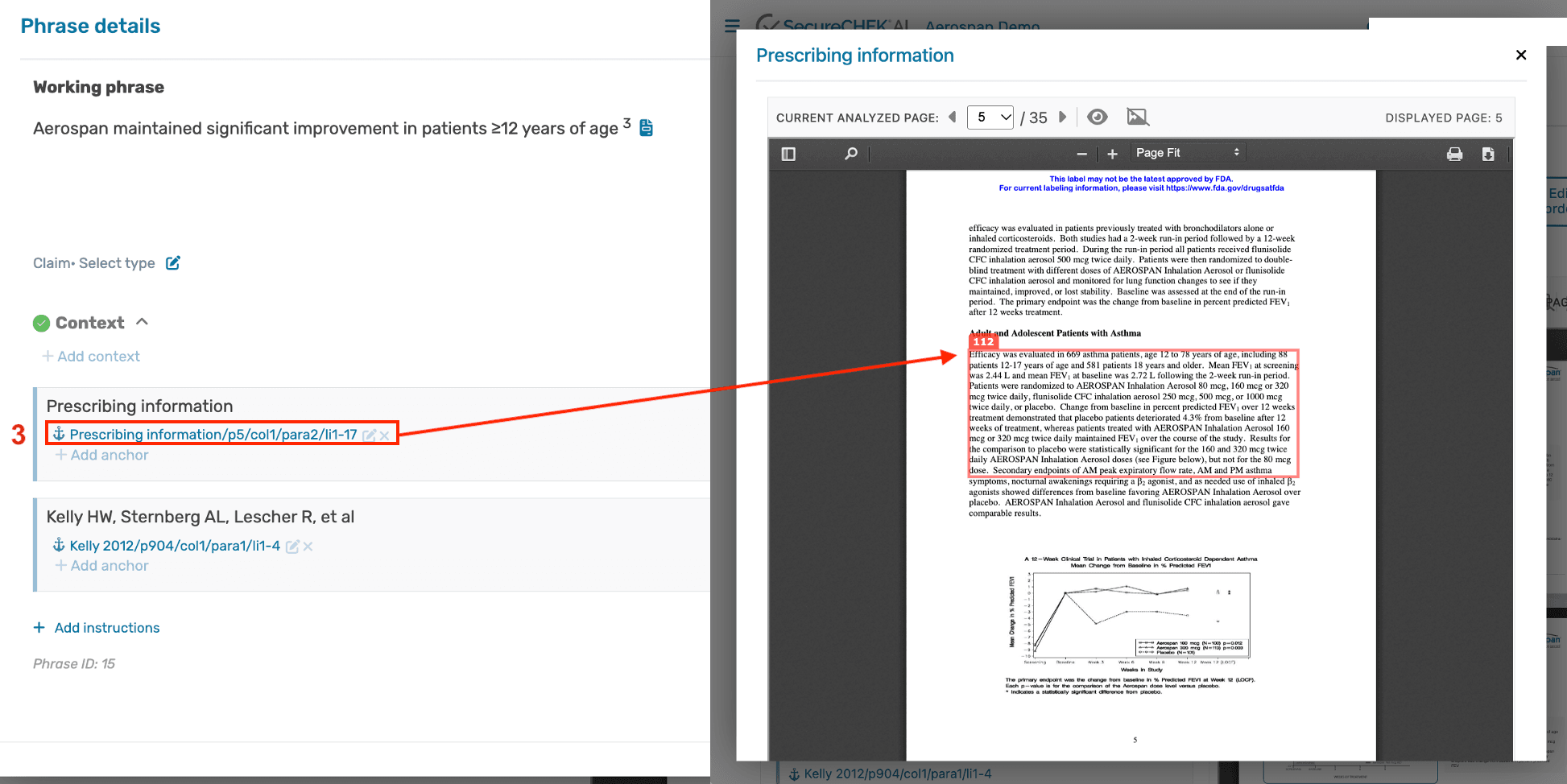Click the "Phrase details" title
Image resolution: width=1567 pixels, height=784 pixels.
[x=90, y=26]
